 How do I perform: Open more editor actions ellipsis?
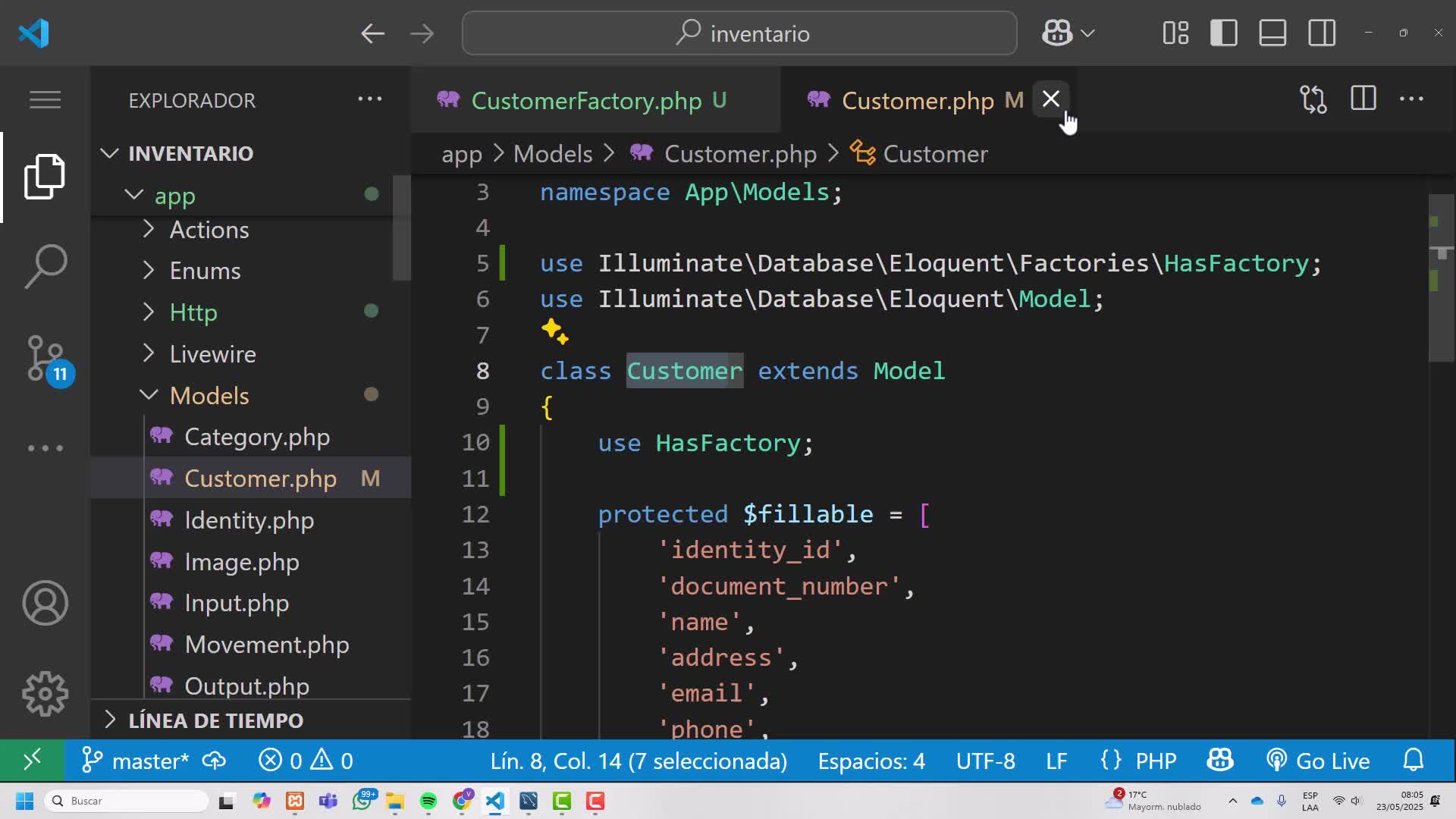click(1411, 99)
